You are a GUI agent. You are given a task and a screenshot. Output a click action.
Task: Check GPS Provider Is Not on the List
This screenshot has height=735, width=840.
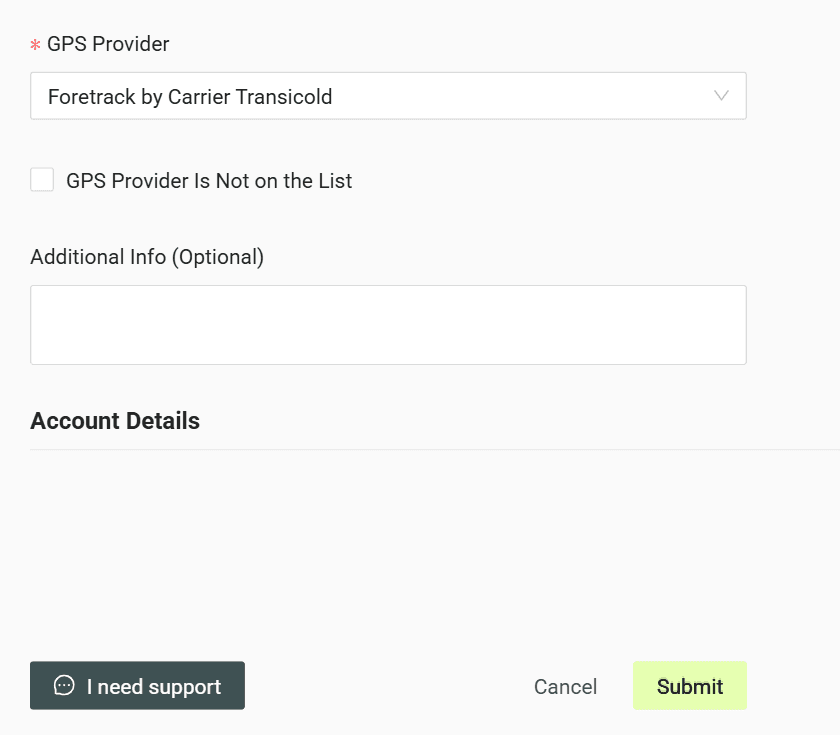[42, 179]
